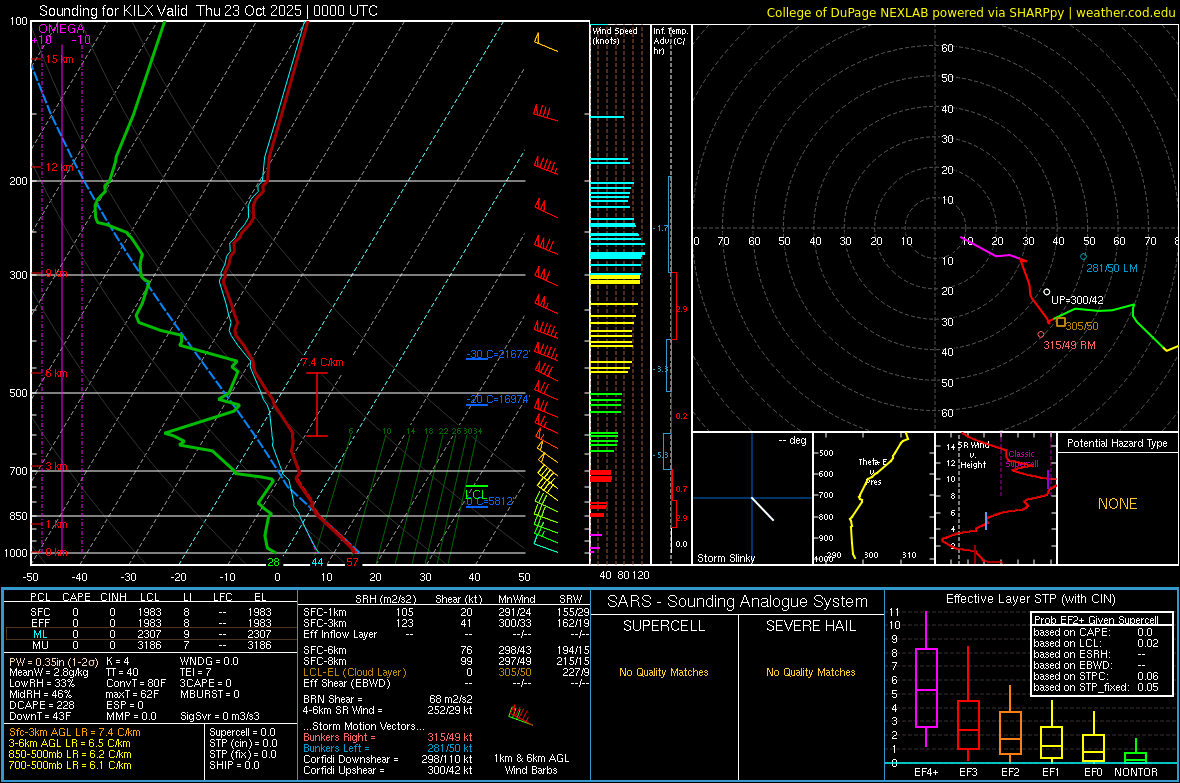Click the LowRH = 33% value
The width and height of the screenshot is (1180, 783).
(x=42, y=683)
